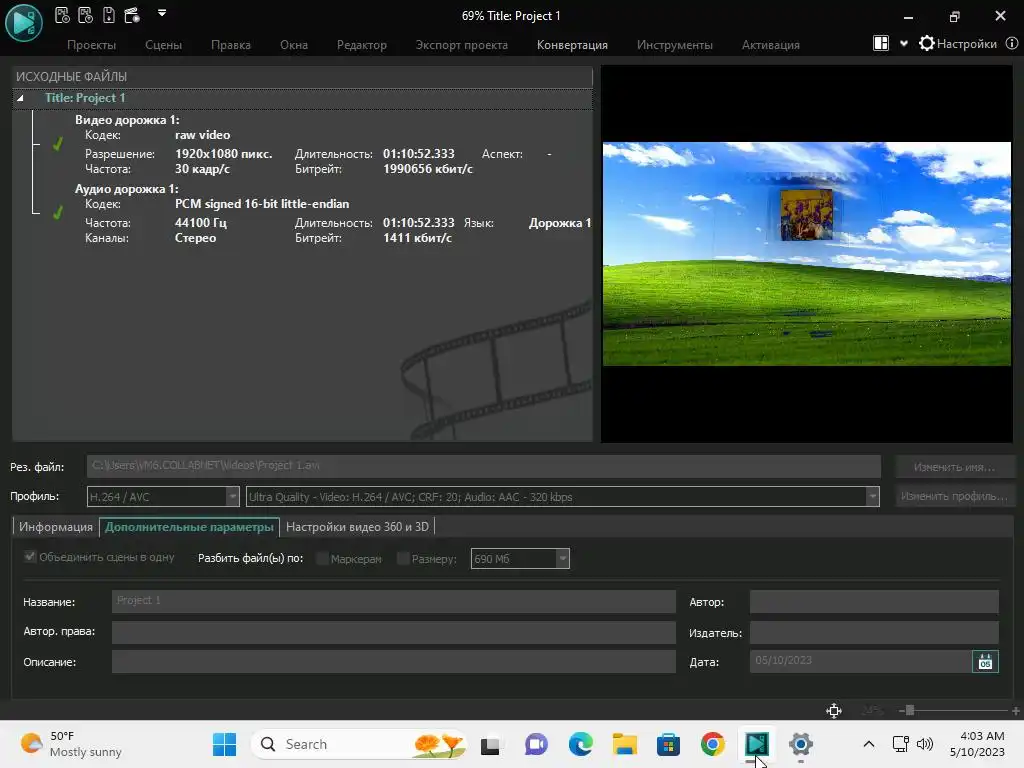Click the save project icon in title bar

109,15
